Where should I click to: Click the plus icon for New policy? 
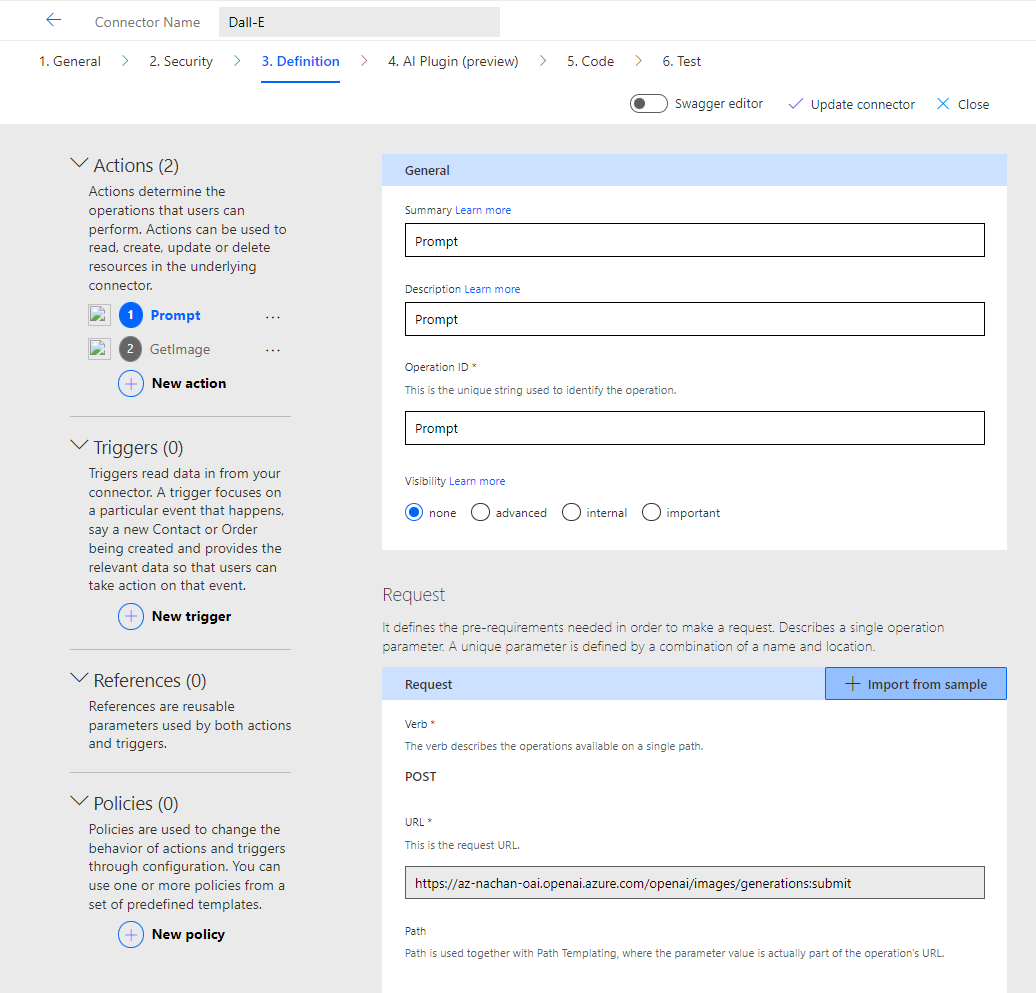pyautogui.click(x=131, y=934)
